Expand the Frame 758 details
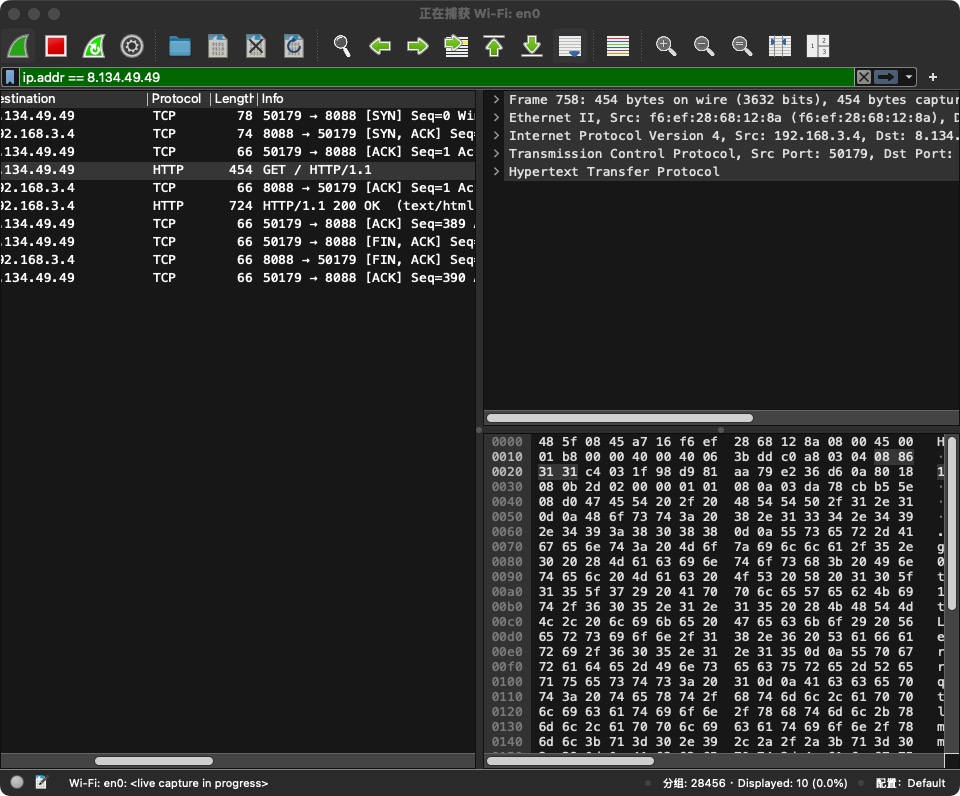This screenshot has height=796, width=960. point(496,99)
